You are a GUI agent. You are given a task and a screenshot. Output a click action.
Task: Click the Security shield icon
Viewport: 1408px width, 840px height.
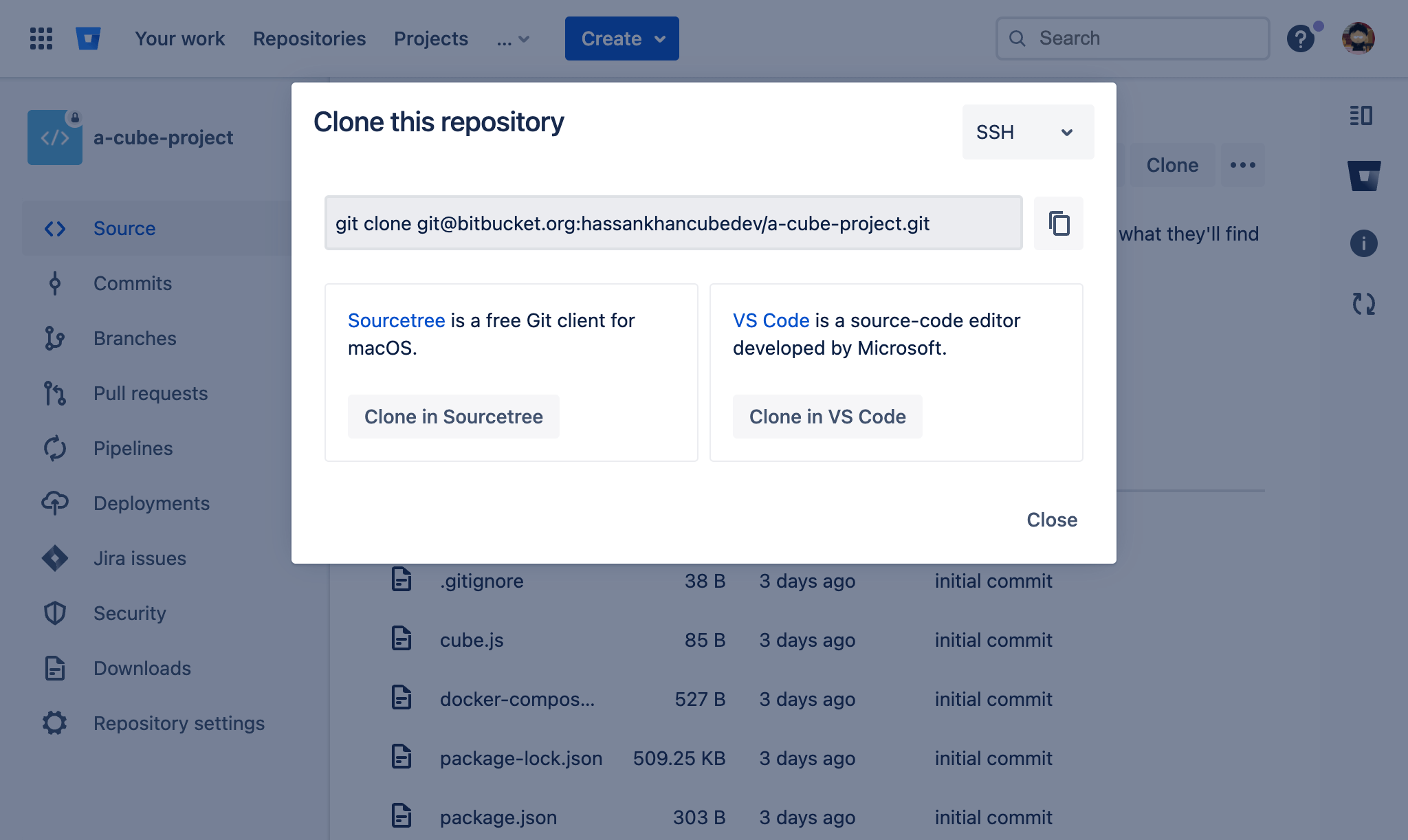coord(55,613)
